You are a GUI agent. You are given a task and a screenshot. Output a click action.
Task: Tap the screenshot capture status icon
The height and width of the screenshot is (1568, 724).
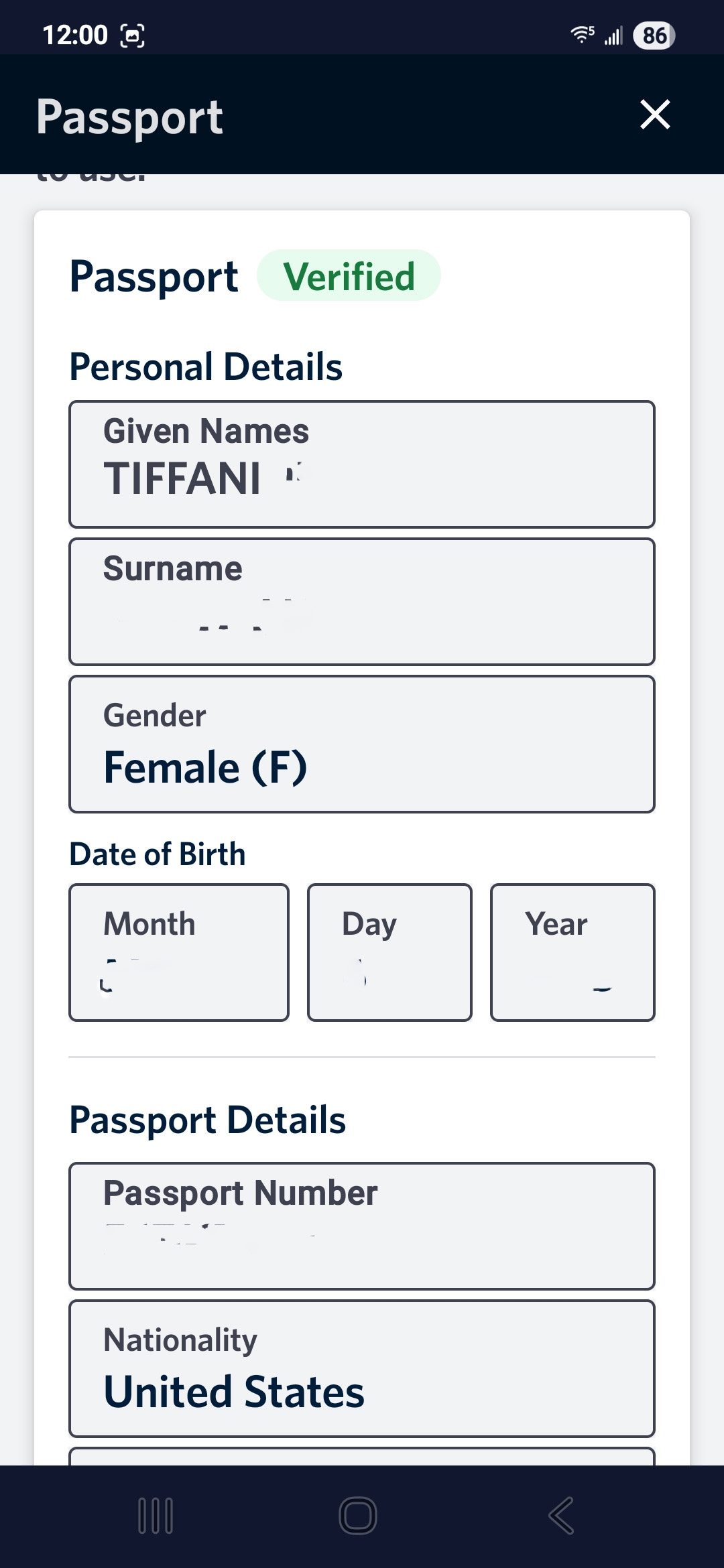(x=132, y=36)
